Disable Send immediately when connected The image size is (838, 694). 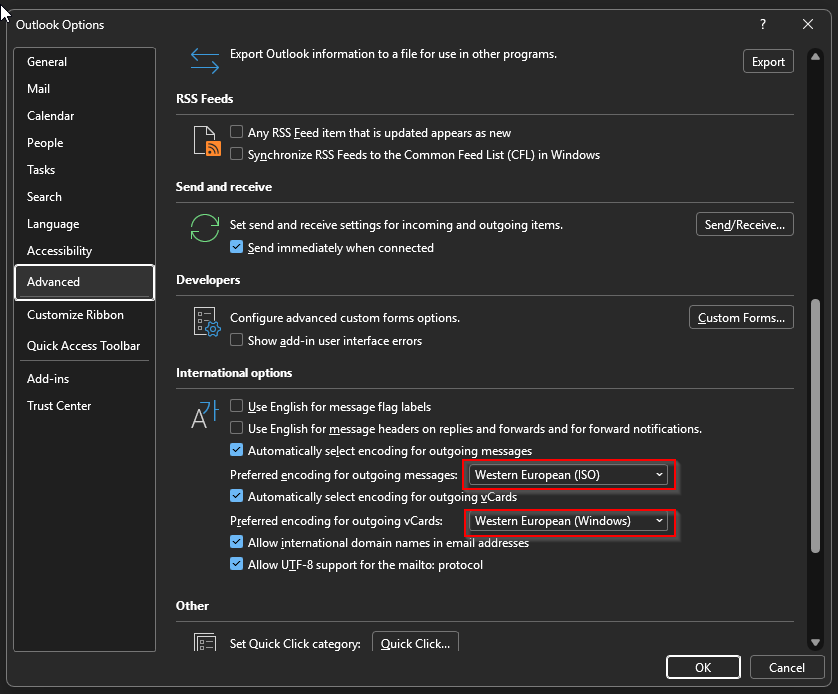[236, 246]
